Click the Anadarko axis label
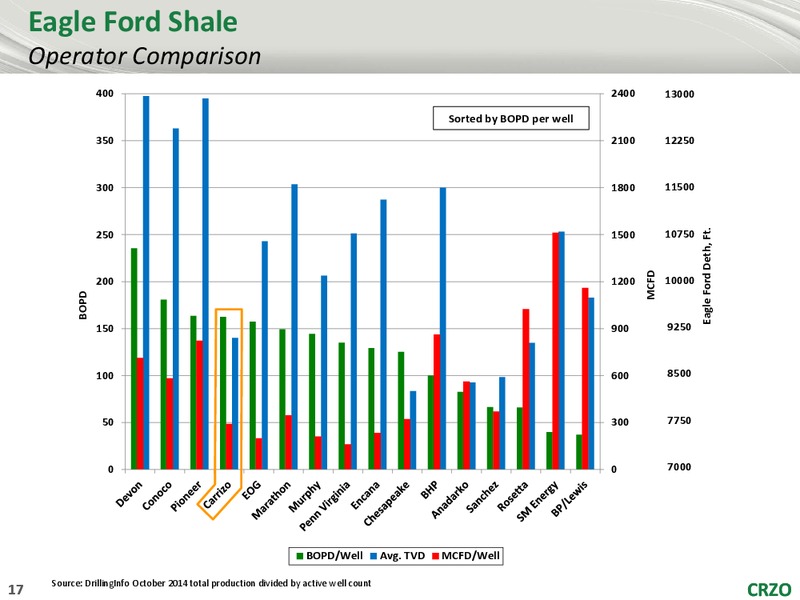The height and width of the screenshot is (600, 800). [x=449, y=499]
